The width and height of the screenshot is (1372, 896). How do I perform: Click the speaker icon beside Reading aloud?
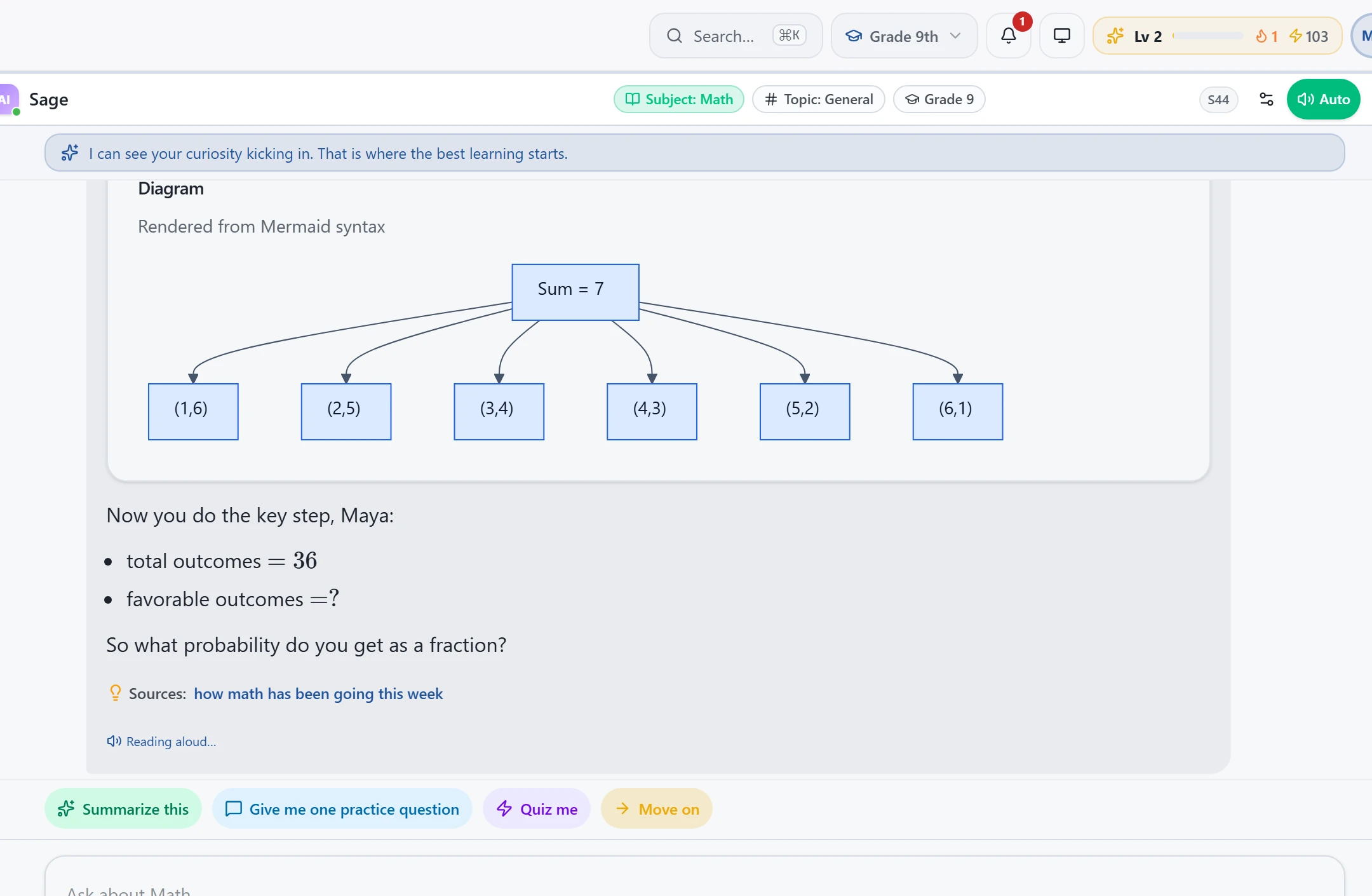click(x=114, y=741)
